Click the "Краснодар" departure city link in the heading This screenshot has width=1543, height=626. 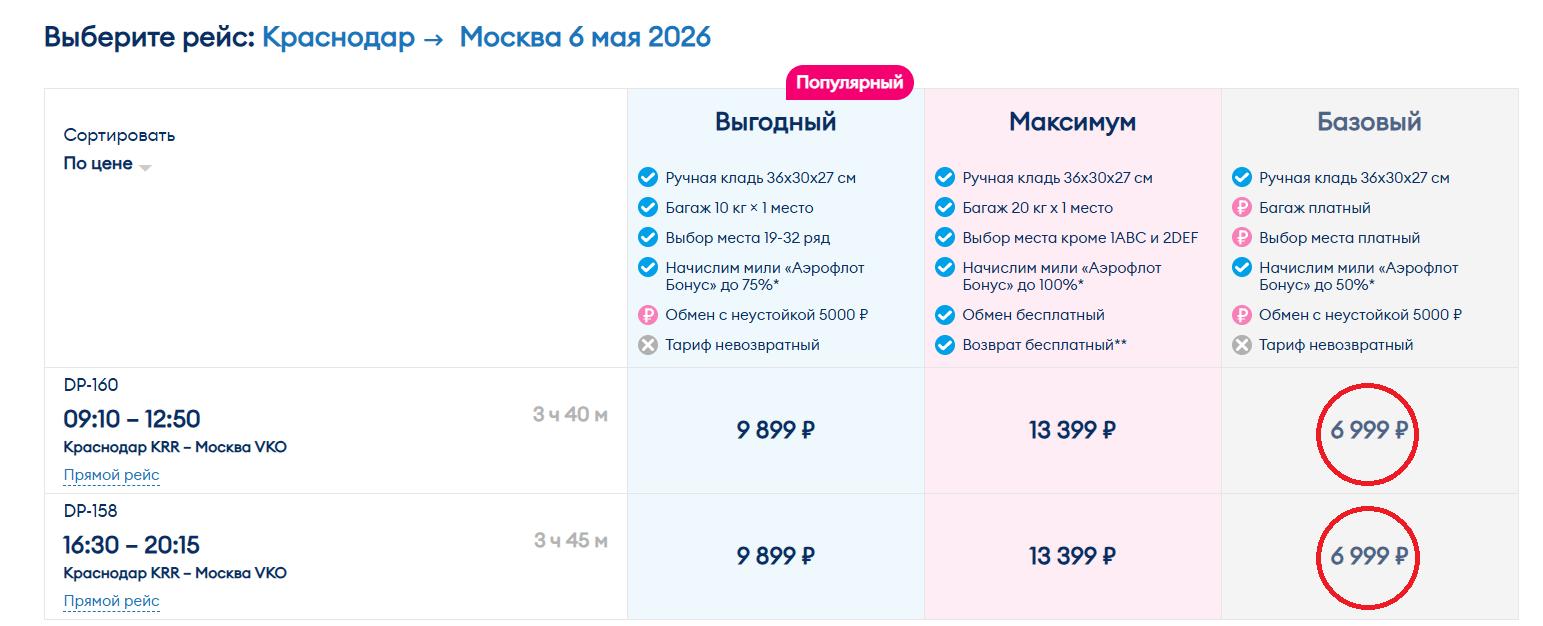pyautogui.click(x=338, y=37)
